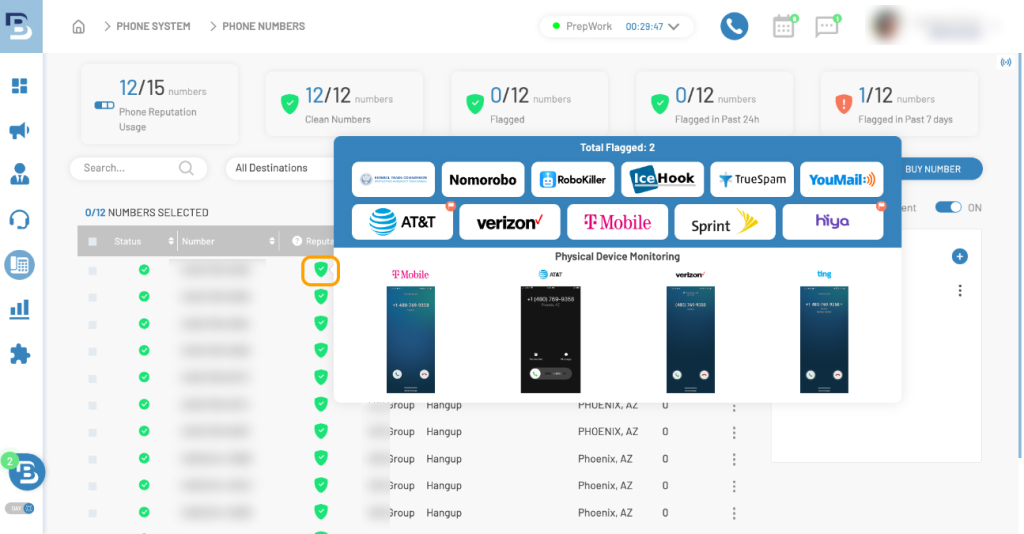Open the T-Mobile device monitoring screenshot

pos(410,339)
